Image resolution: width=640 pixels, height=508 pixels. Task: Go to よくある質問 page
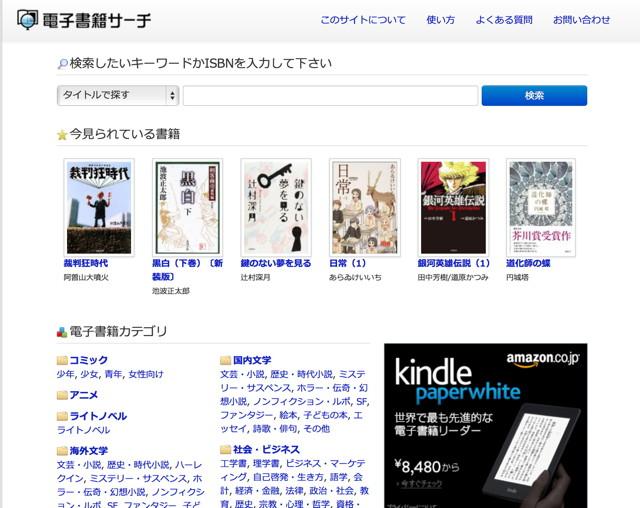pyautogui.click(x=504, y=20)
